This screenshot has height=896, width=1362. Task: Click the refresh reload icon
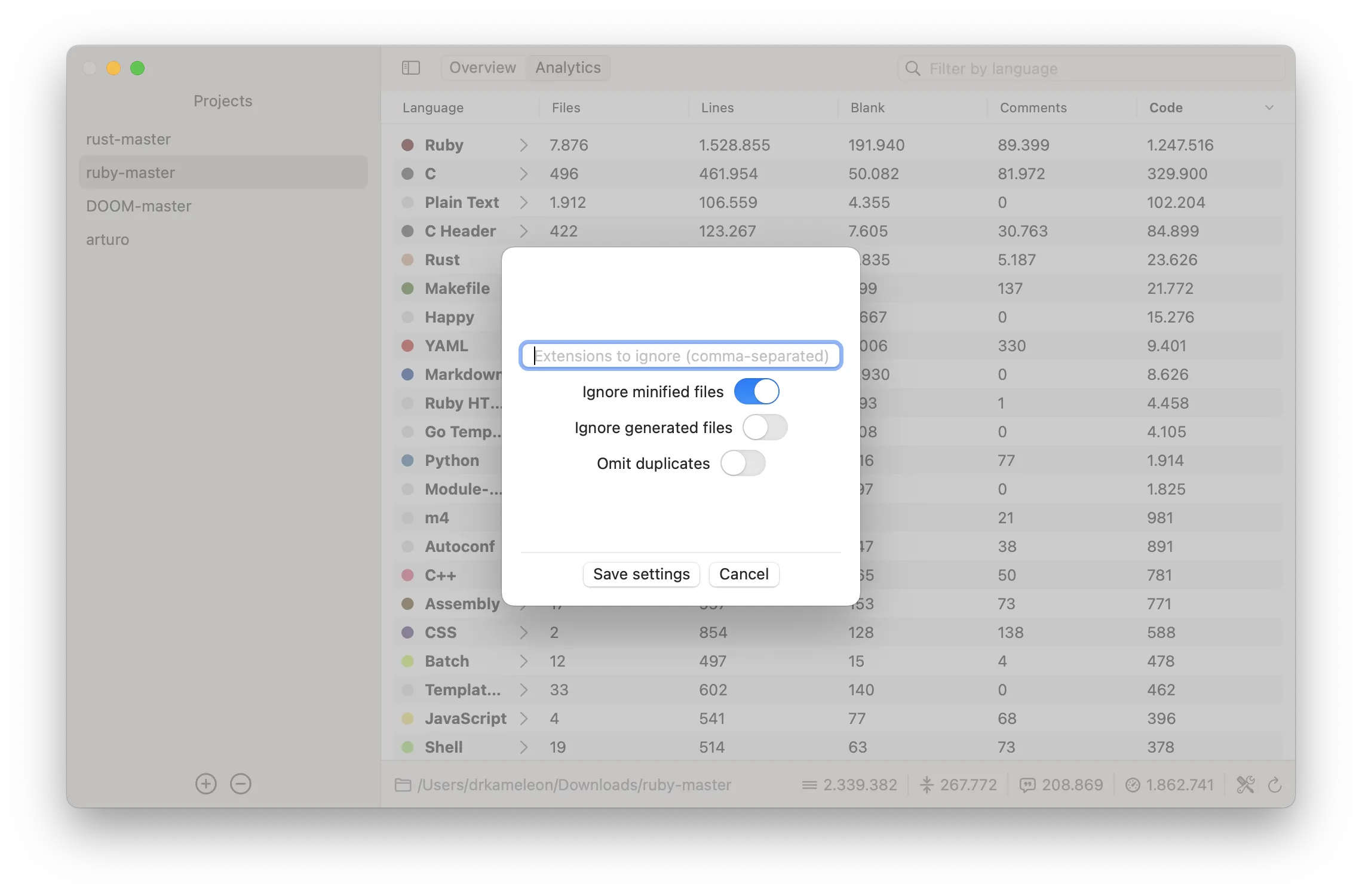tap(1274, 785)
